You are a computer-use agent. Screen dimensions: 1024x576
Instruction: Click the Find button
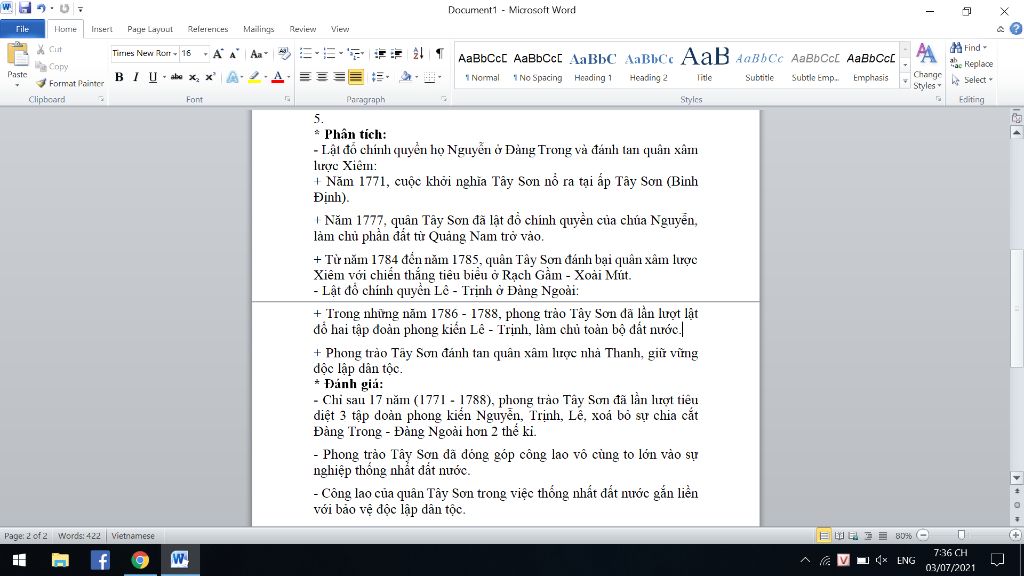[968, 48]
